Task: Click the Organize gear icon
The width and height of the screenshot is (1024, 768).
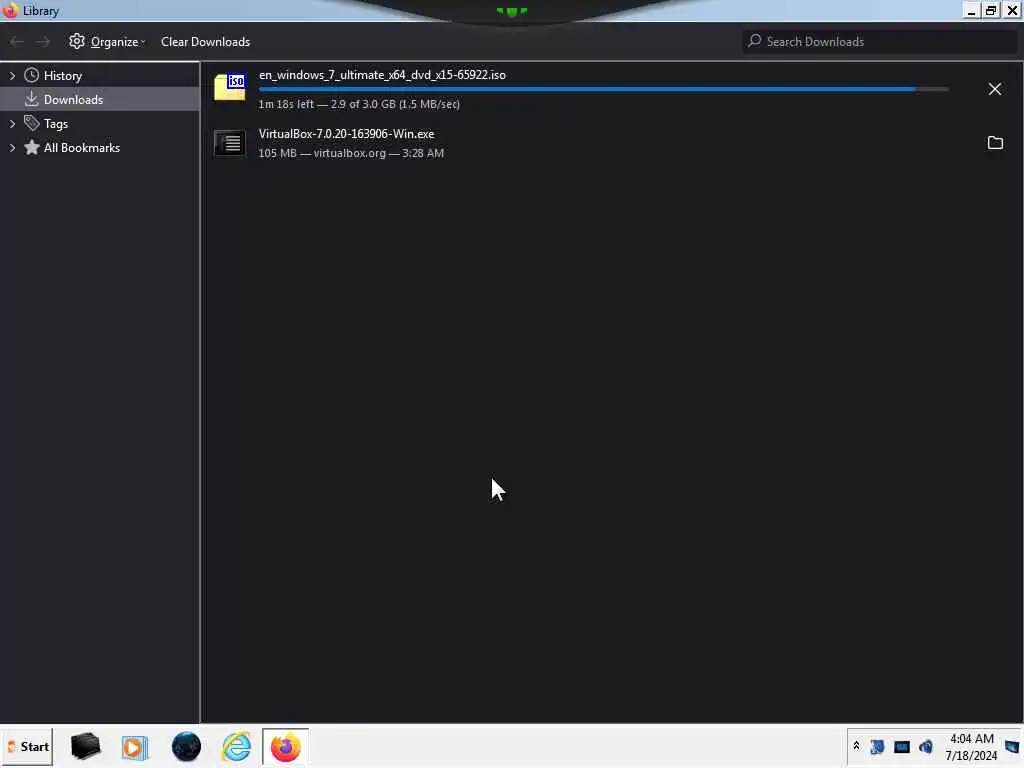Action: (x=77, y=41)
